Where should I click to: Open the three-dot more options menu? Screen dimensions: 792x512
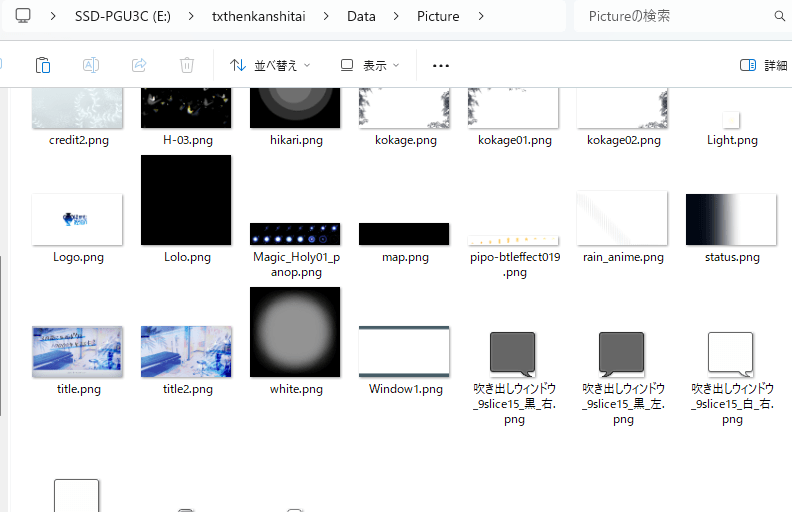pos(441,65)
